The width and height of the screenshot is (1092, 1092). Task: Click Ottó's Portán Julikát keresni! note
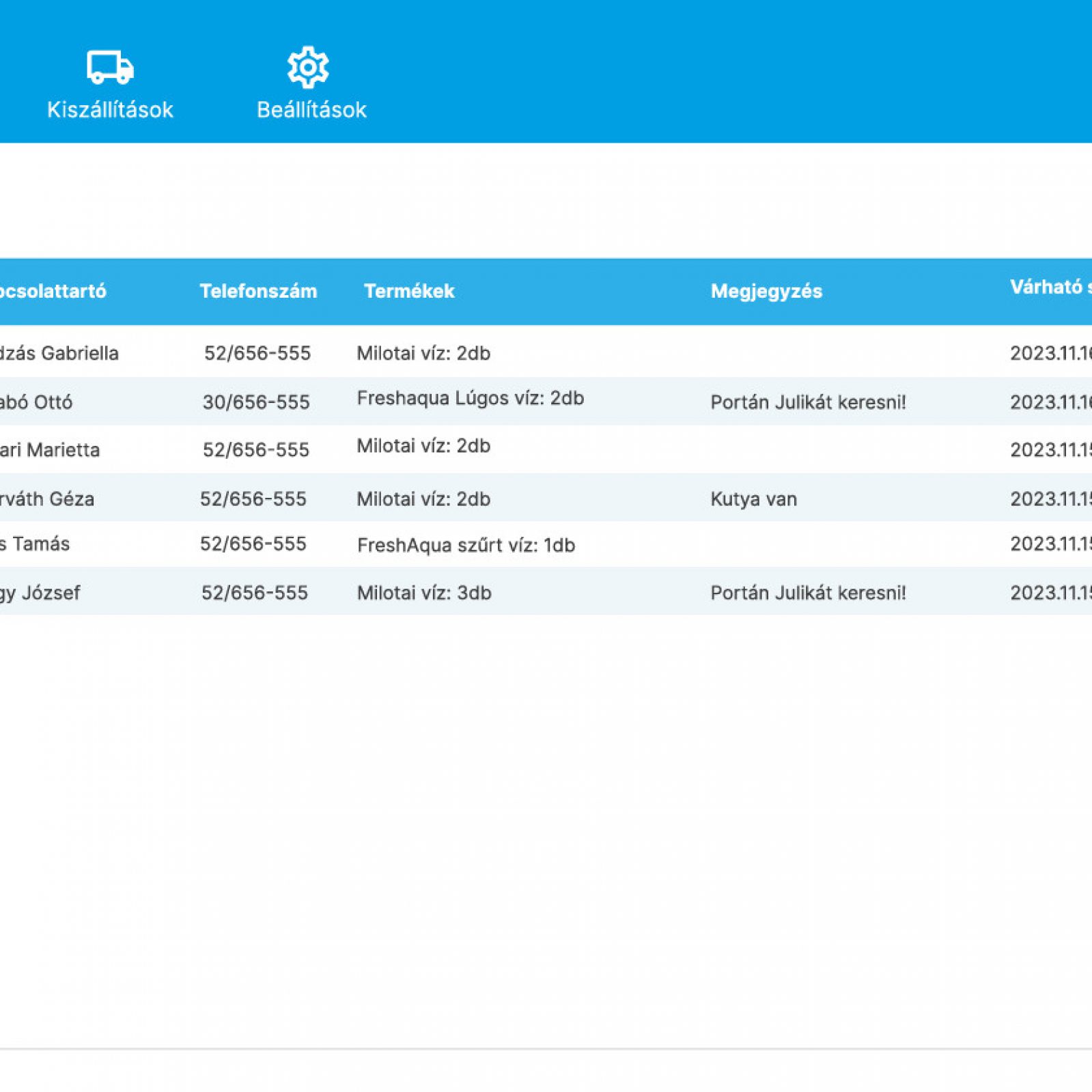point(808,402)
